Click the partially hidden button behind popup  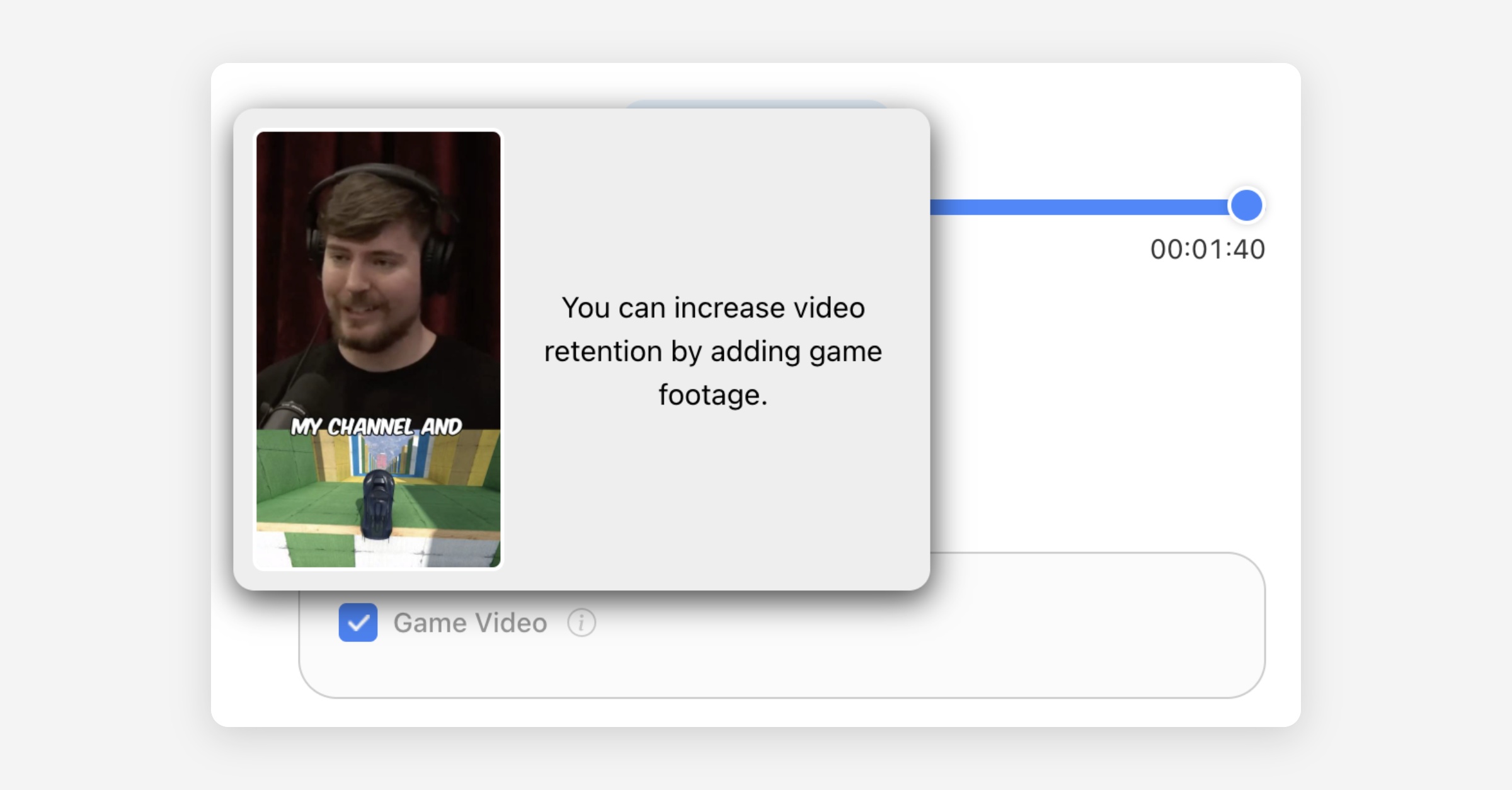pos(756,103)
